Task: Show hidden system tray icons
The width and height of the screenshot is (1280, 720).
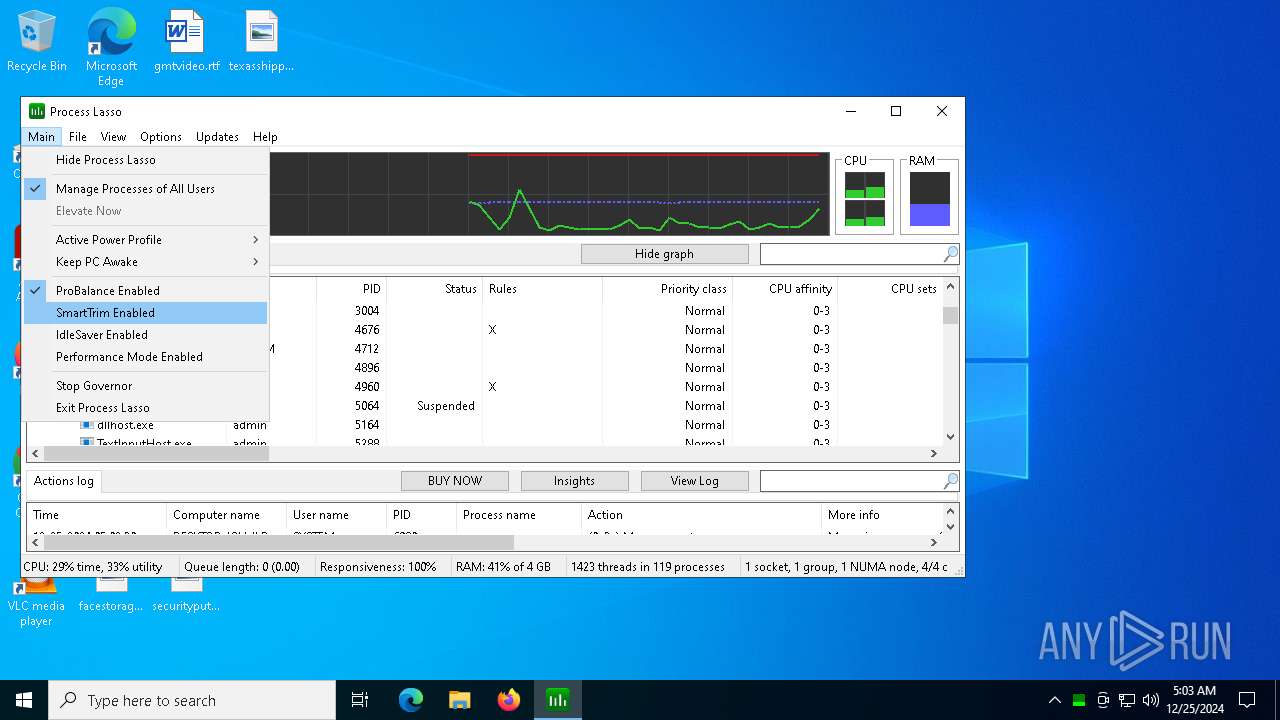Action: point(1055,700)
